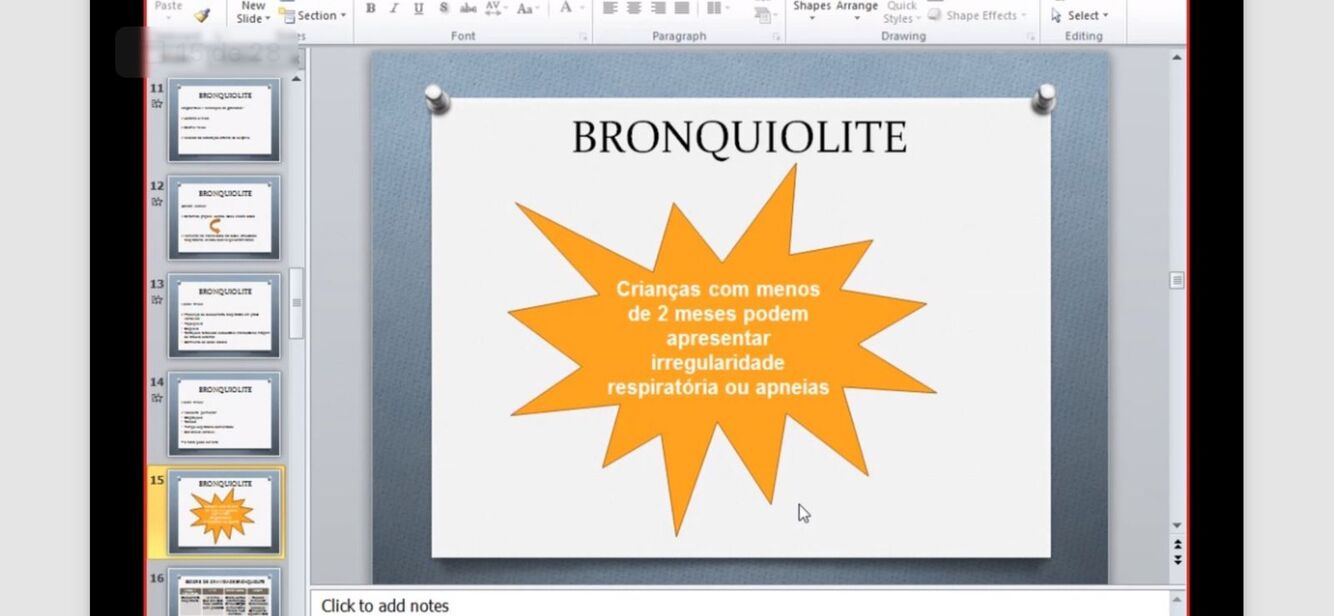Viewport: 1334px width, 616px height.
Task: Select slide 14 thumbnail
Action: pos(224,413)
